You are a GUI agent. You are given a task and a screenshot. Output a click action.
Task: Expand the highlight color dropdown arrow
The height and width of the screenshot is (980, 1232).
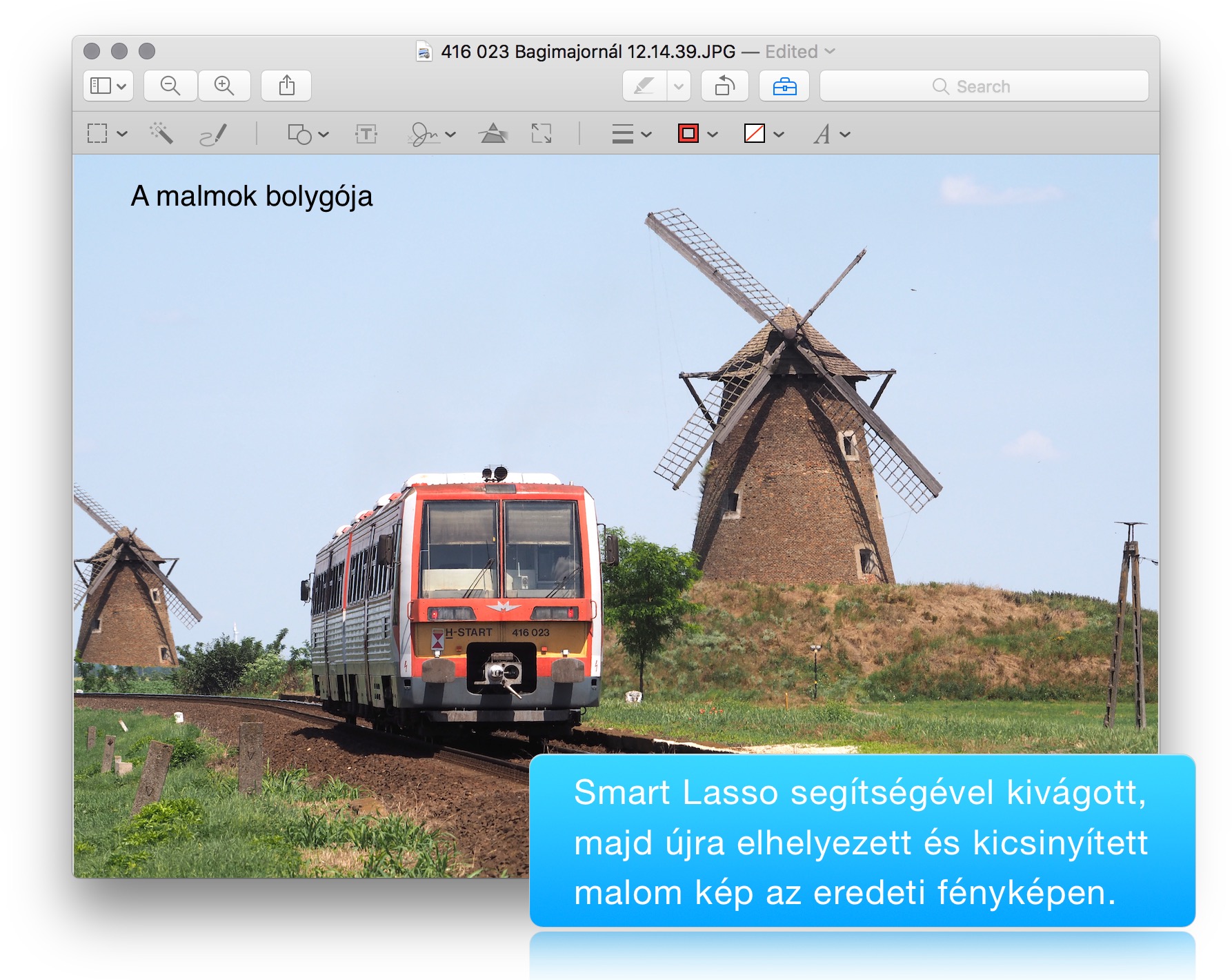point(679,86)
